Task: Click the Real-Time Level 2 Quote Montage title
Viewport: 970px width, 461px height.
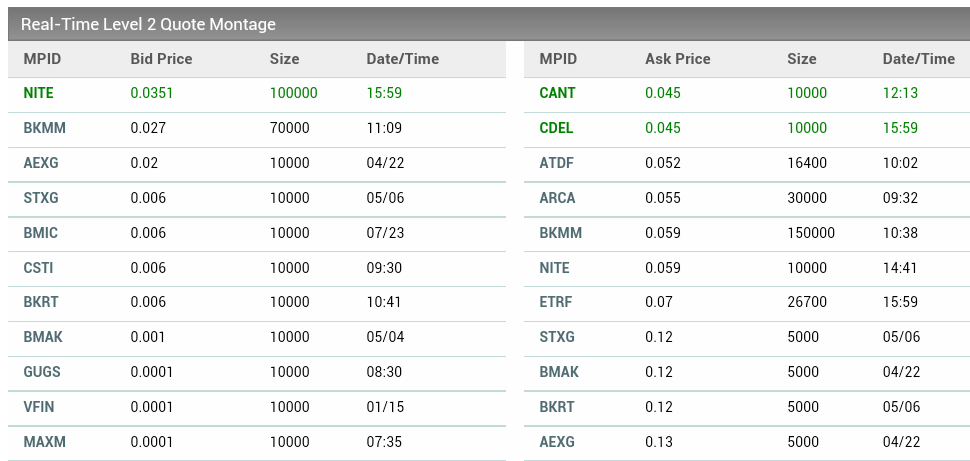Action: 148,24
